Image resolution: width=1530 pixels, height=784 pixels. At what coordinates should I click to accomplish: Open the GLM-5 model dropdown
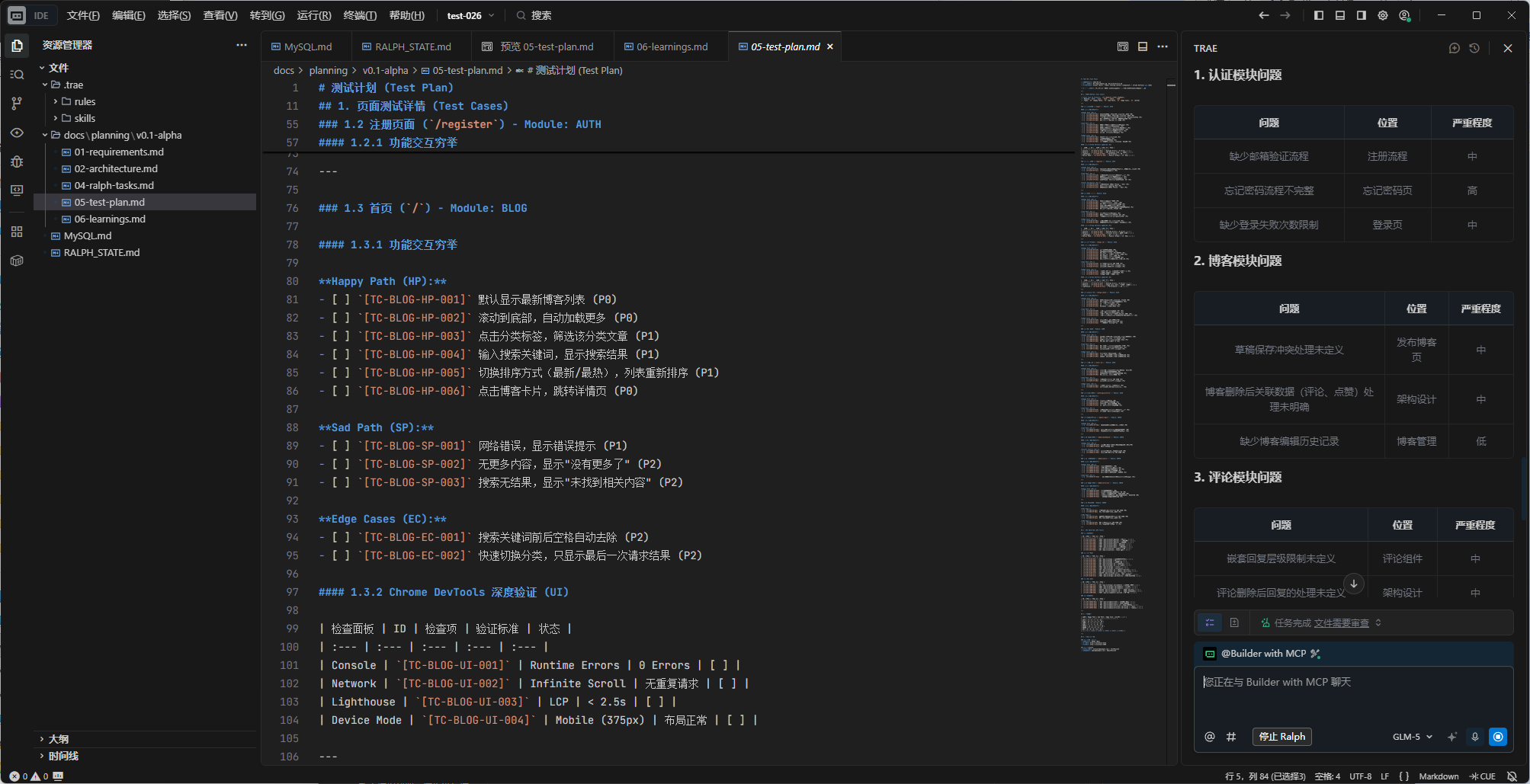(1412, 737)
